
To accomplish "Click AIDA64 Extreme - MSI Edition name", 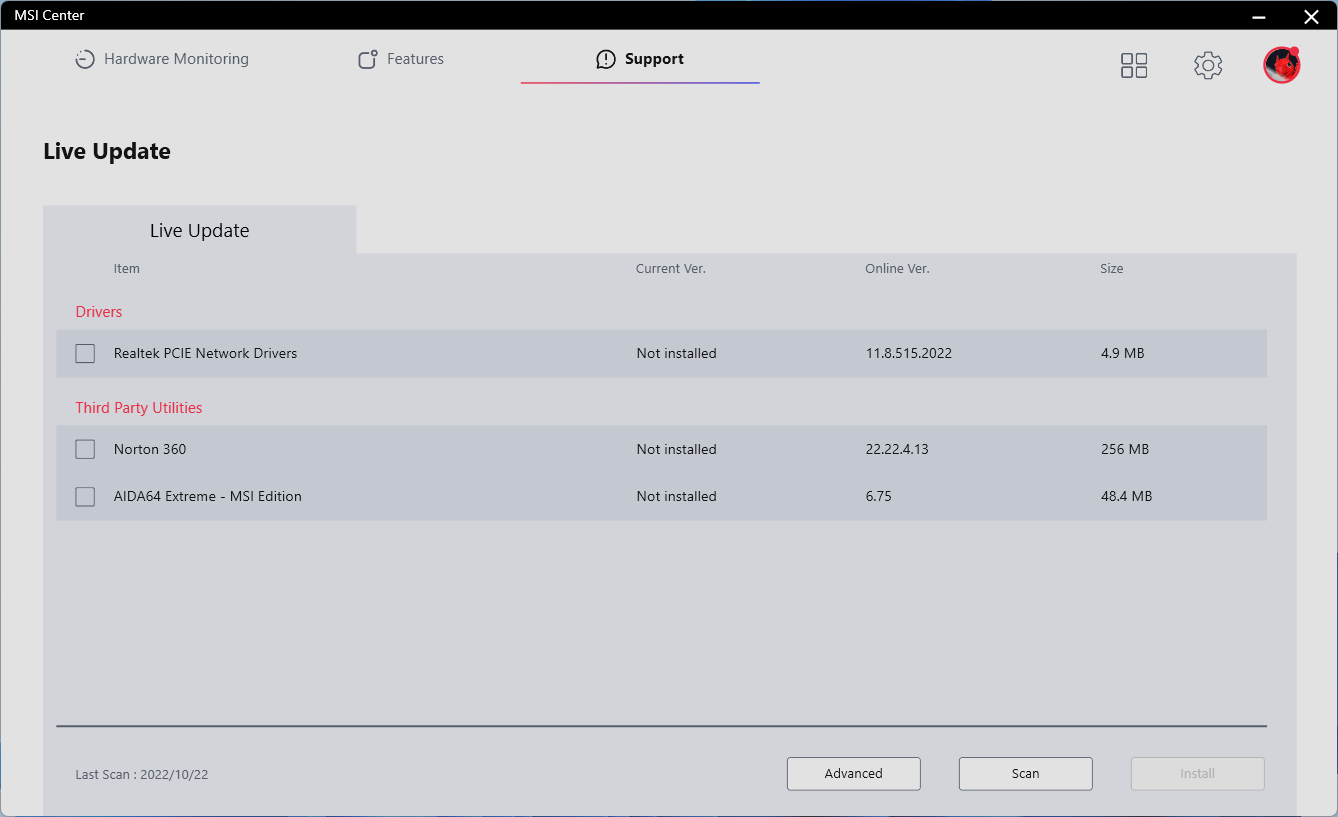I will tap(208, 496).
